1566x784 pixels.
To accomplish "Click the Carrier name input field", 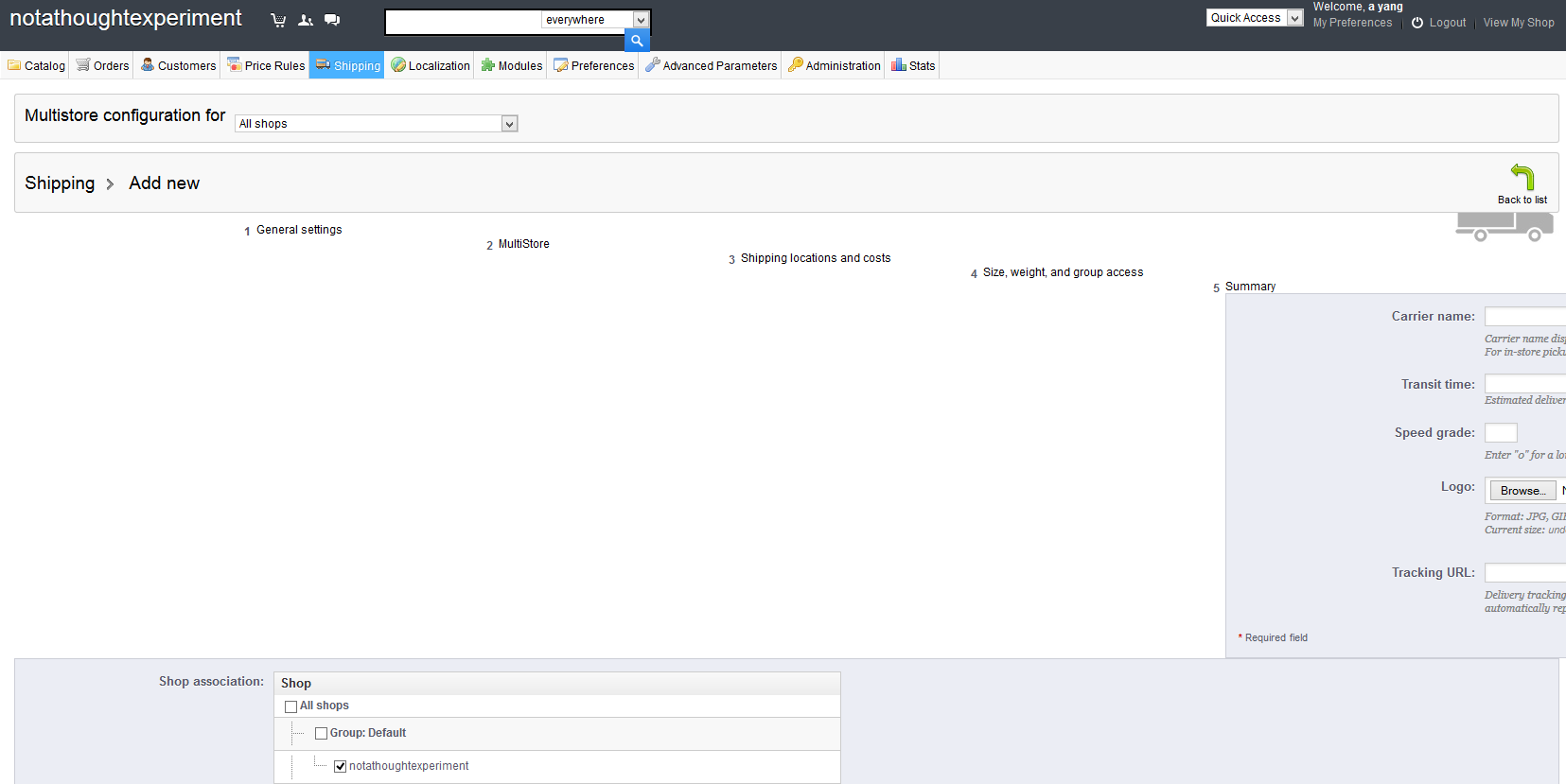I will [1525, 317].
